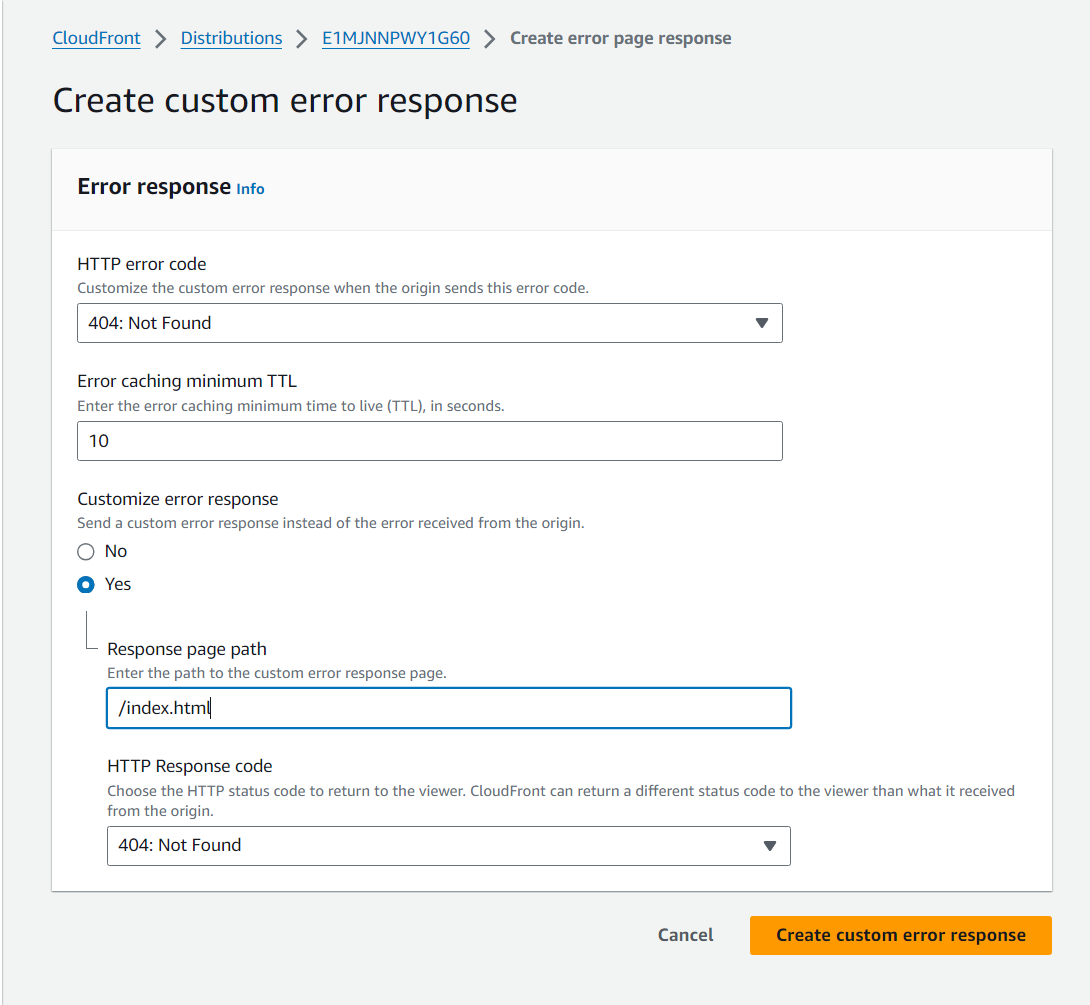Open the Error response Info link
The width and height of the screenshot is (1090, 1005).
(x=250, y=189)
